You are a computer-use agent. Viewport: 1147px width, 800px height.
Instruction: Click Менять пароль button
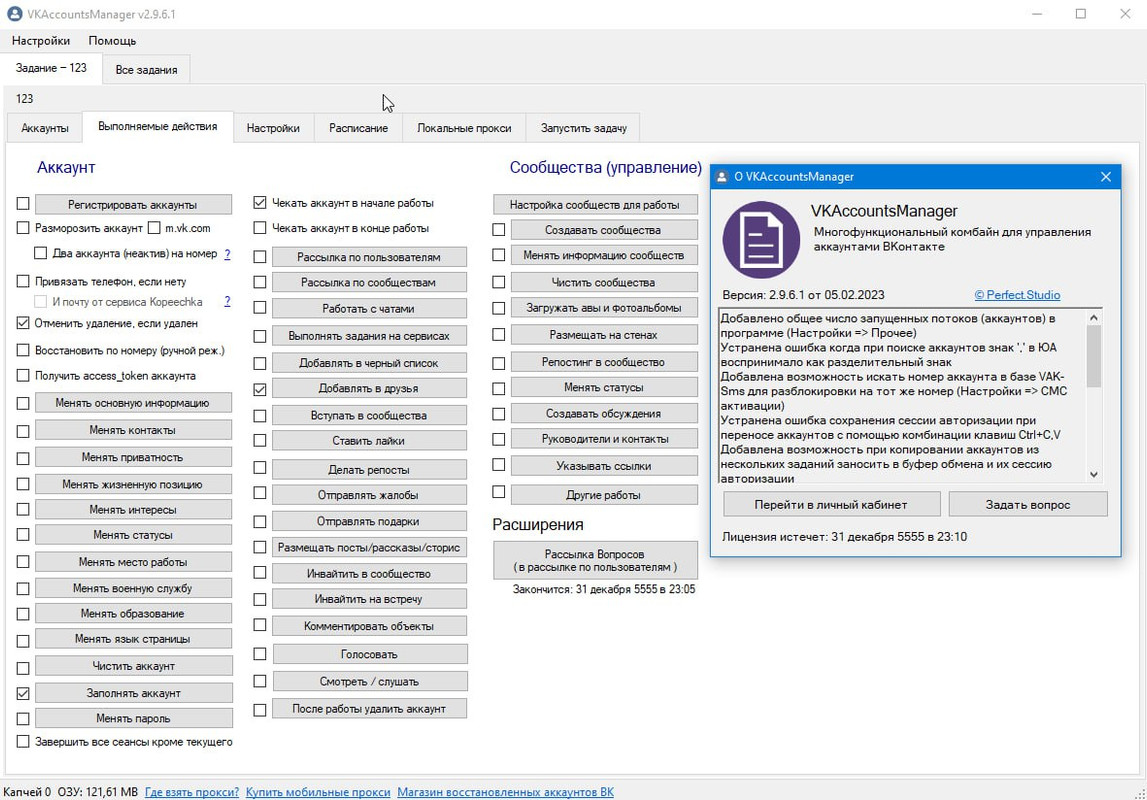coord(133,718)
